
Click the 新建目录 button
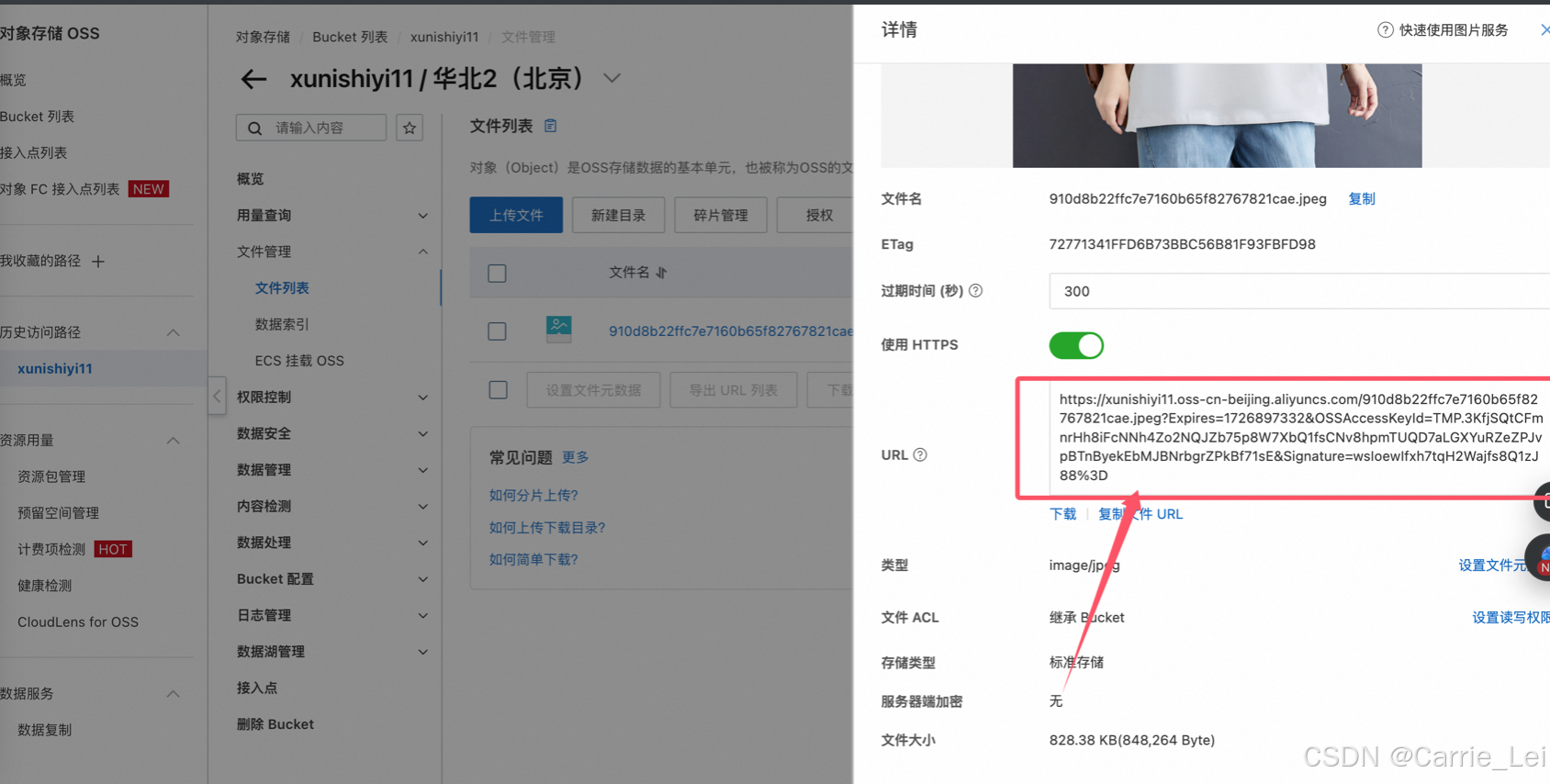(618, 215)
